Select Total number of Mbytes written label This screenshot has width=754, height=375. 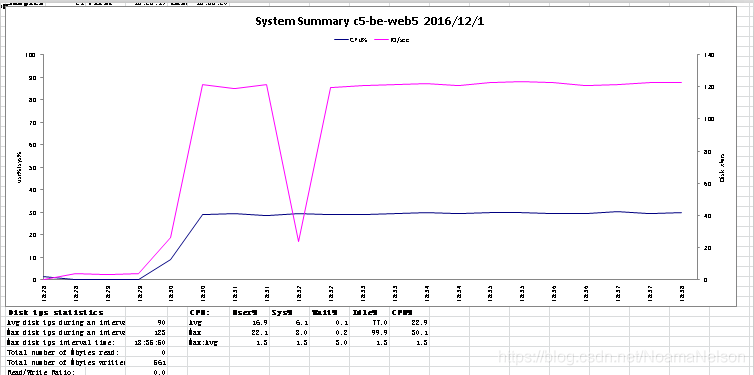click(65, 362)
